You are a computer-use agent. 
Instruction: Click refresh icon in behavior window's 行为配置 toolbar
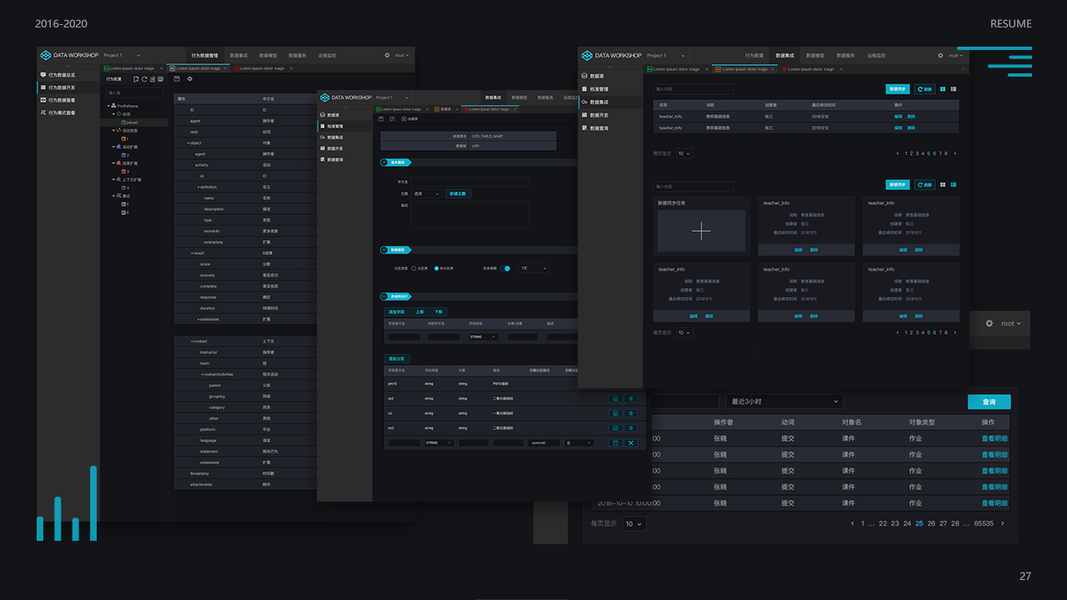pyautogui.click(x=144, y=80)
